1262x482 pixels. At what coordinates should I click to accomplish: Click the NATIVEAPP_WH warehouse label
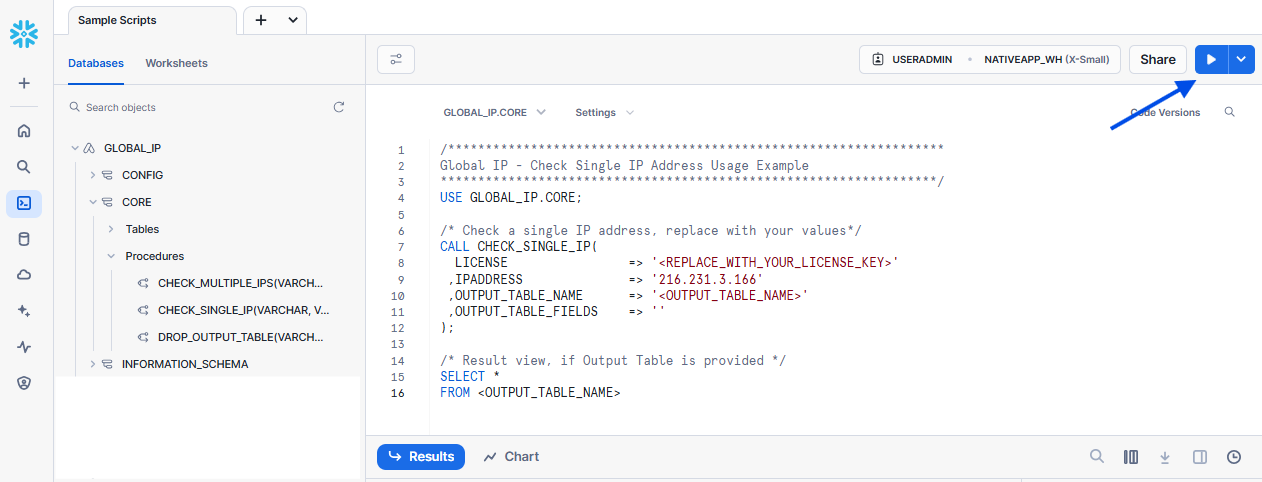pyautogui.click(x=1021, y=59)
